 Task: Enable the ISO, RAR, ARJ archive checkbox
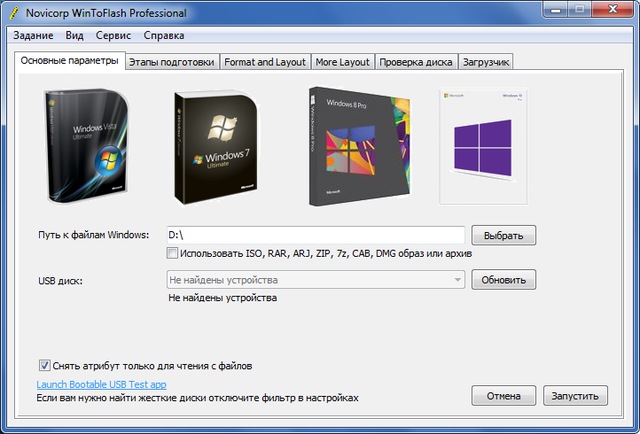(173, 253)
